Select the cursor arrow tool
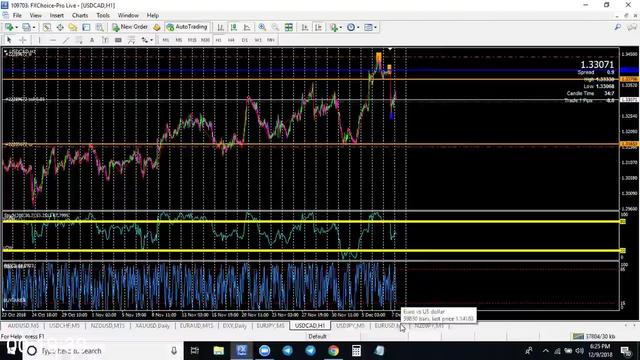640x360 pixels. 9,40
